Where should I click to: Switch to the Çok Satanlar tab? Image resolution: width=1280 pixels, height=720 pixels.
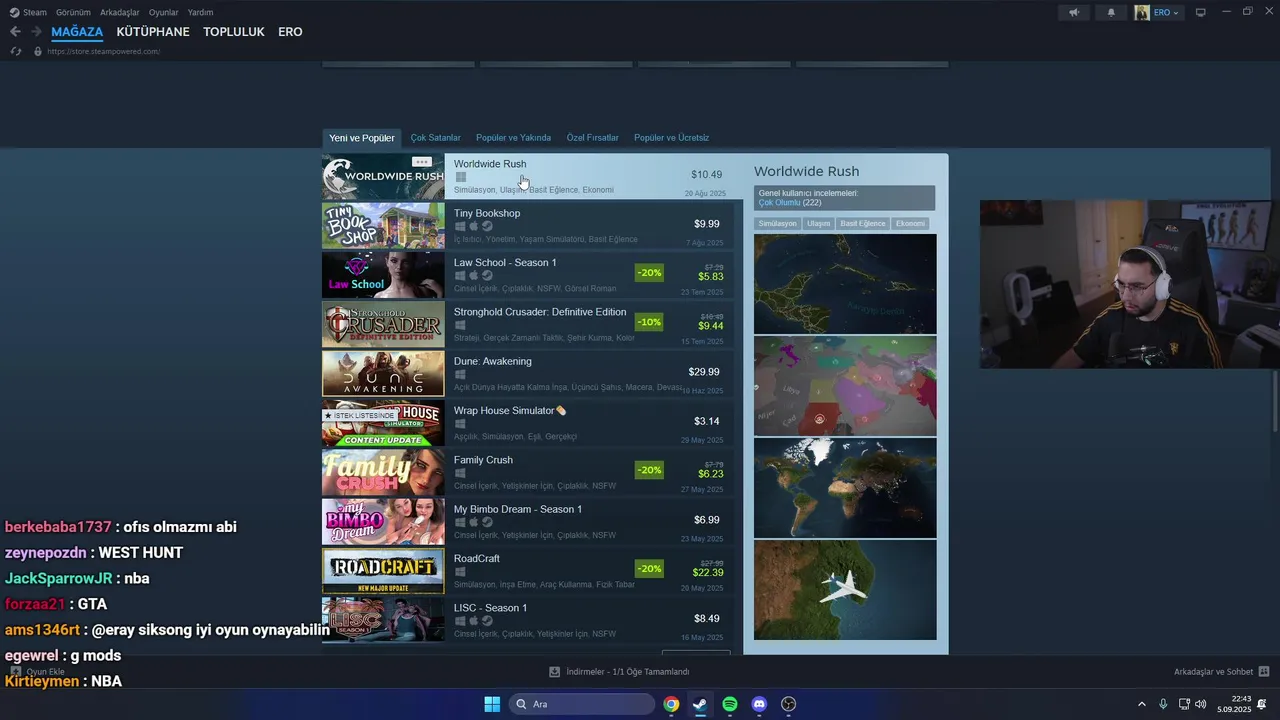pyautogui.click(x=436, y=138)
